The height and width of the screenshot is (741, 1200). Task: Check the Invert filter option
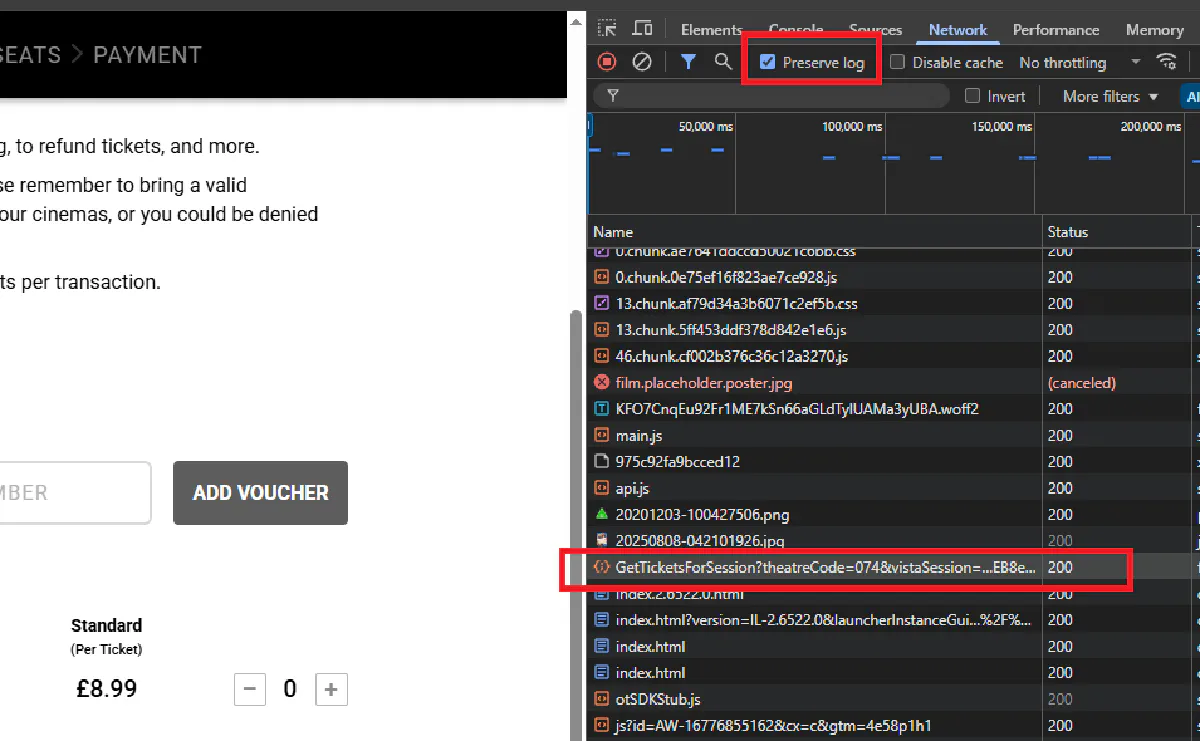971,96
